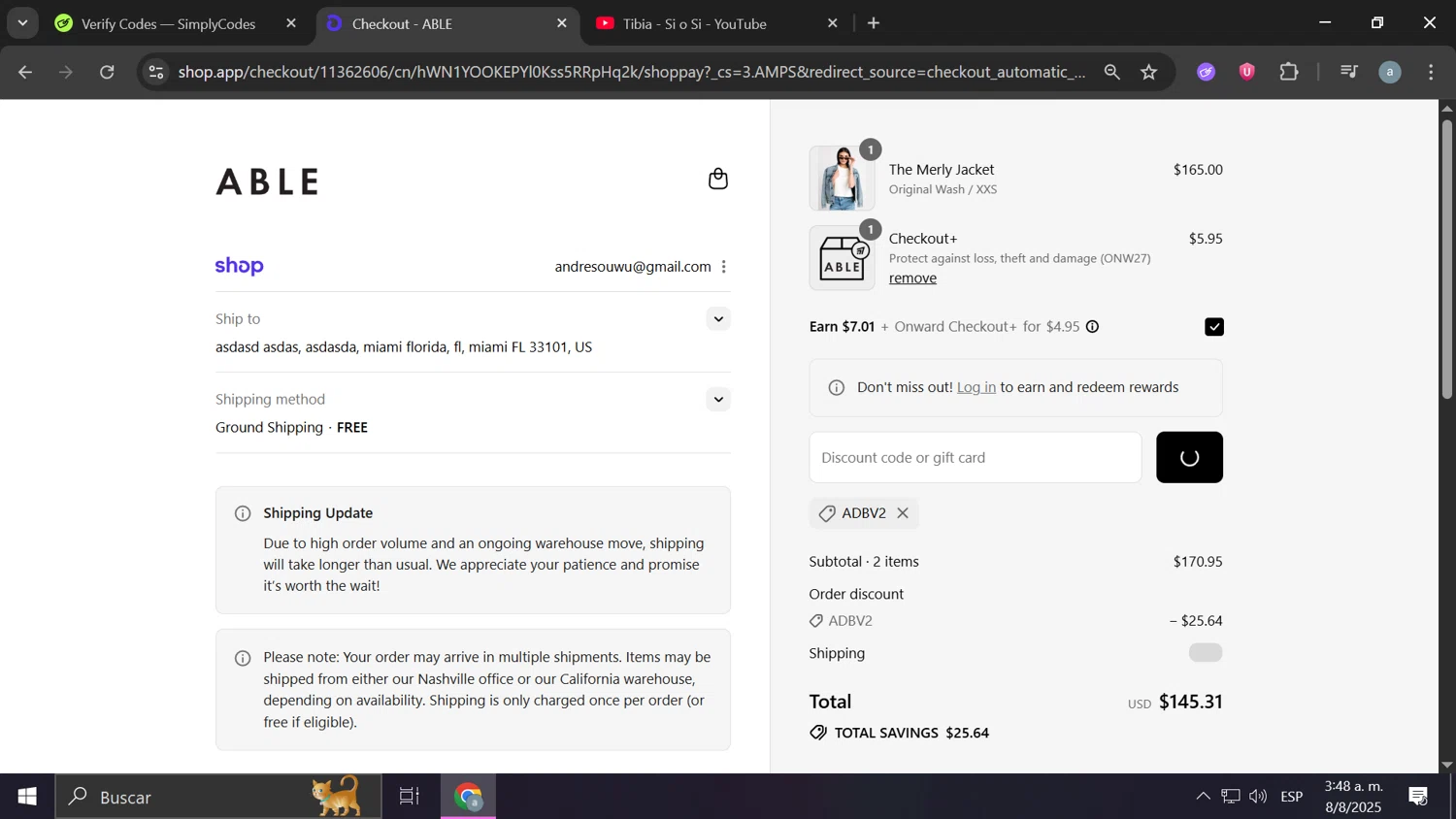Screen dimensions: 1456x819
Task: Expand the Shipping method section
Action: click(x=718, y=400)
